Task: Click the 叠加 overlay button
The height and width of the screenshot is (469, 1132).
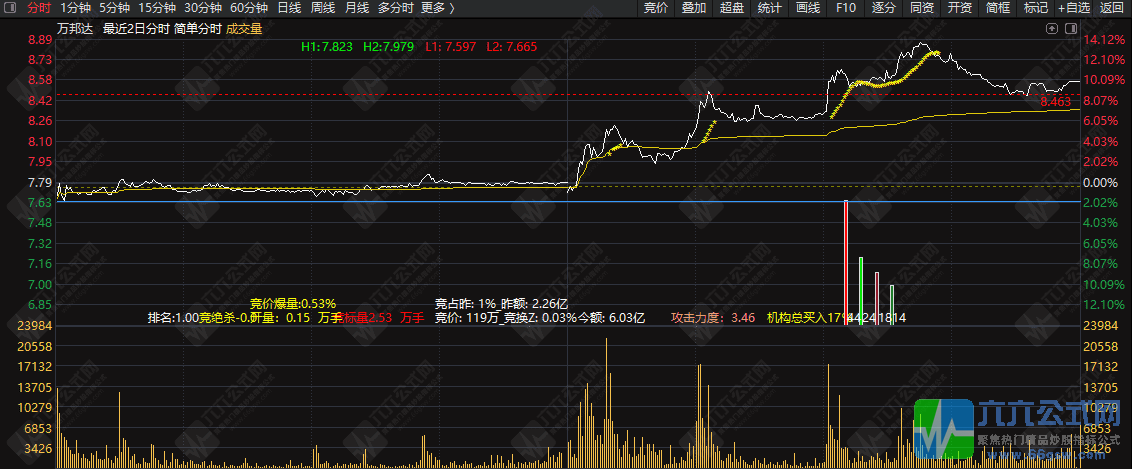Action: (694, 9)
